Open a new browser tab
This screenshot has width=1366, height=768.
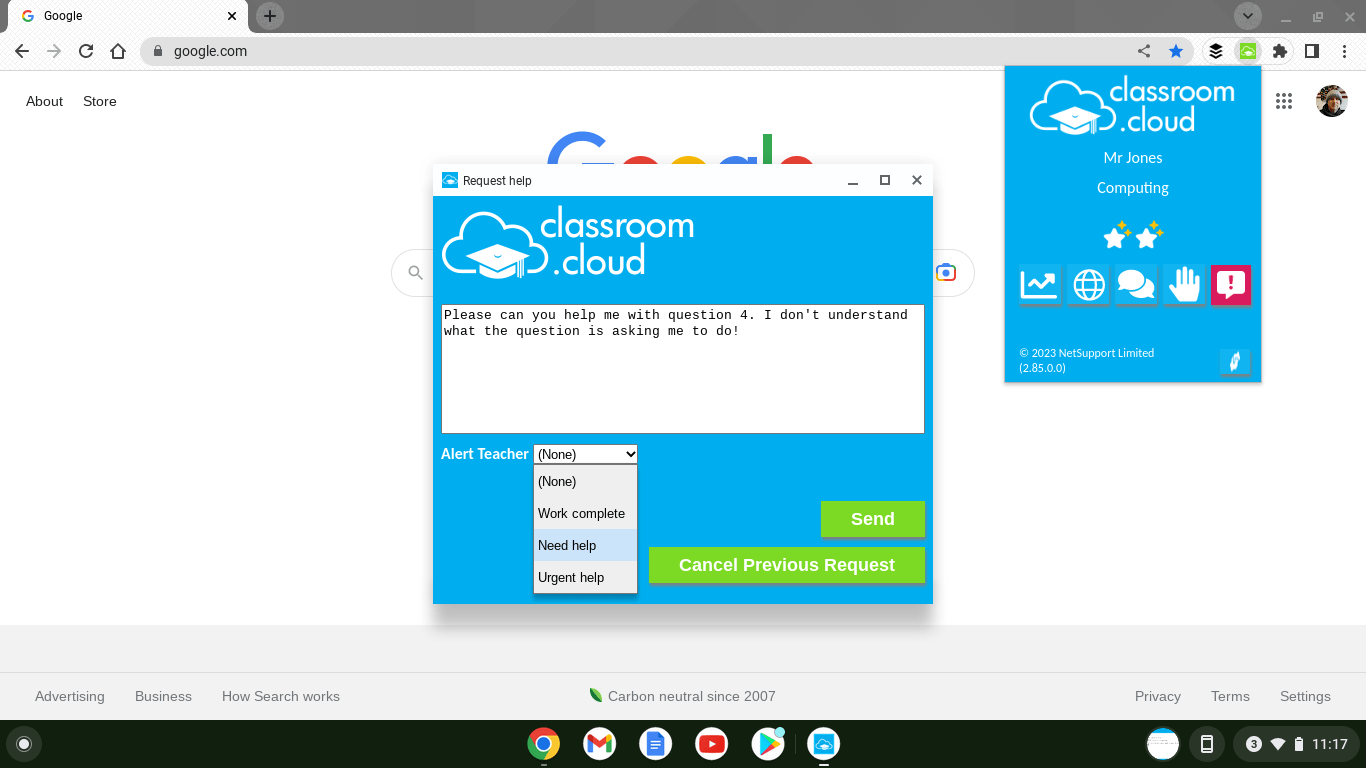pos(270,16)
